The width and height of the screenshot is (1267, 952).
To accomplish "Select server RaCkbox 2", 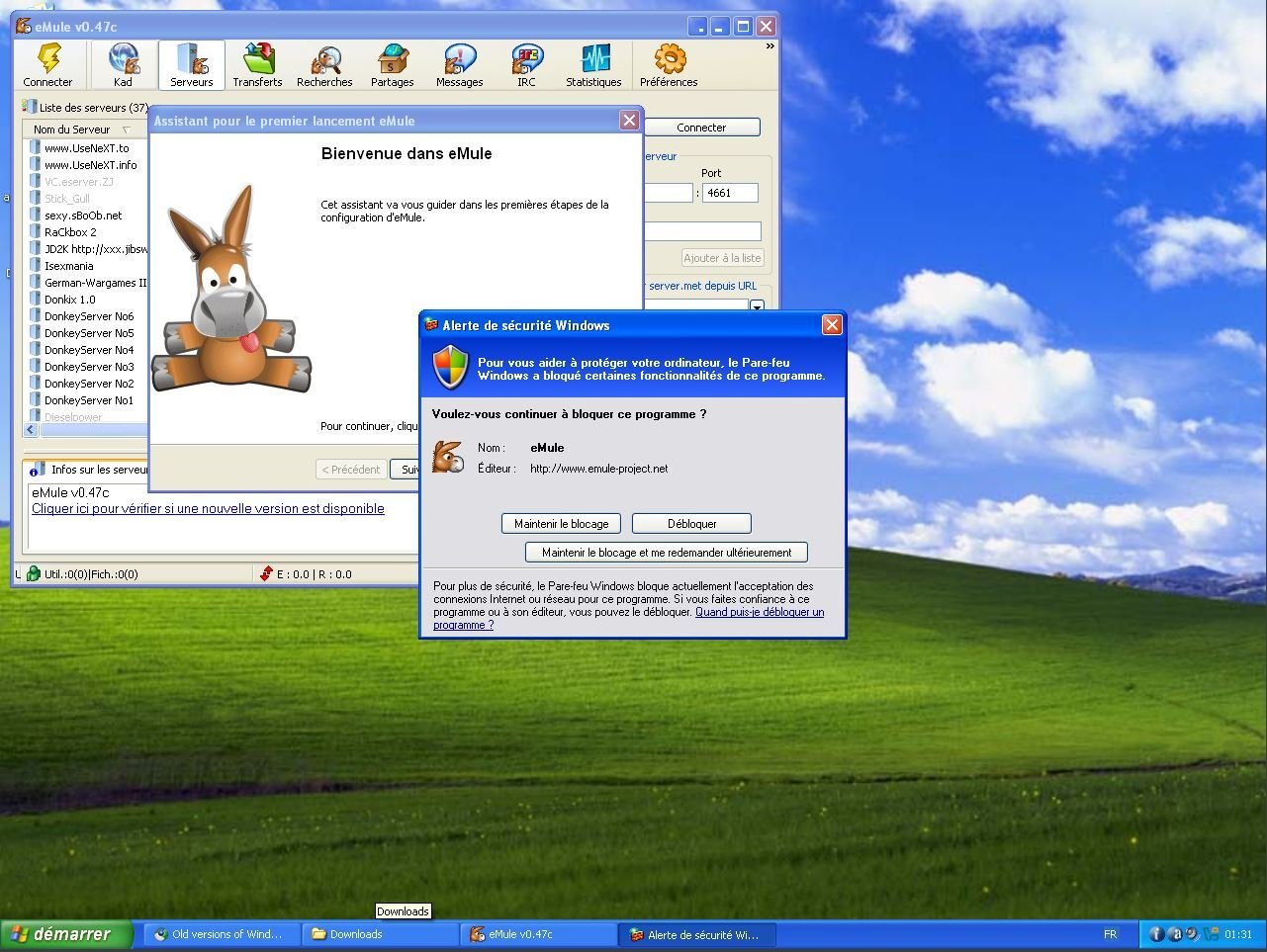I will pos(70,232).
